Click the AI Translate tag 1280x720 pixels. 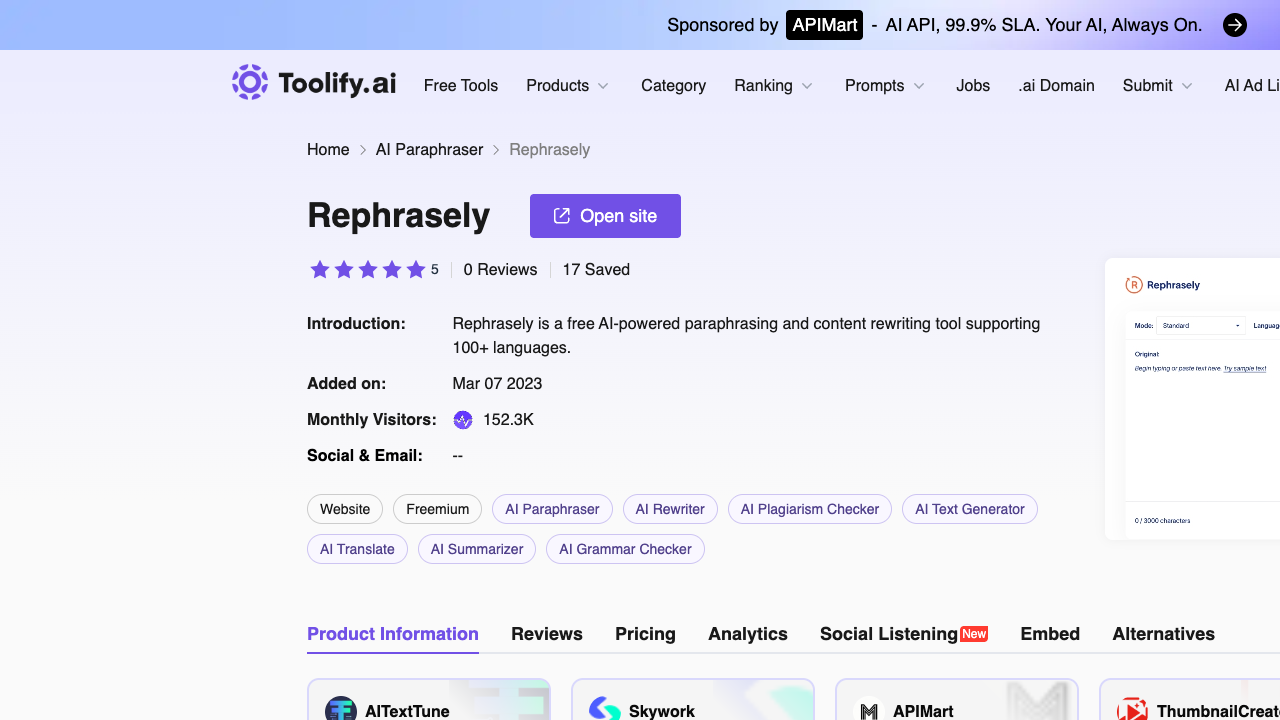point(357,549)
